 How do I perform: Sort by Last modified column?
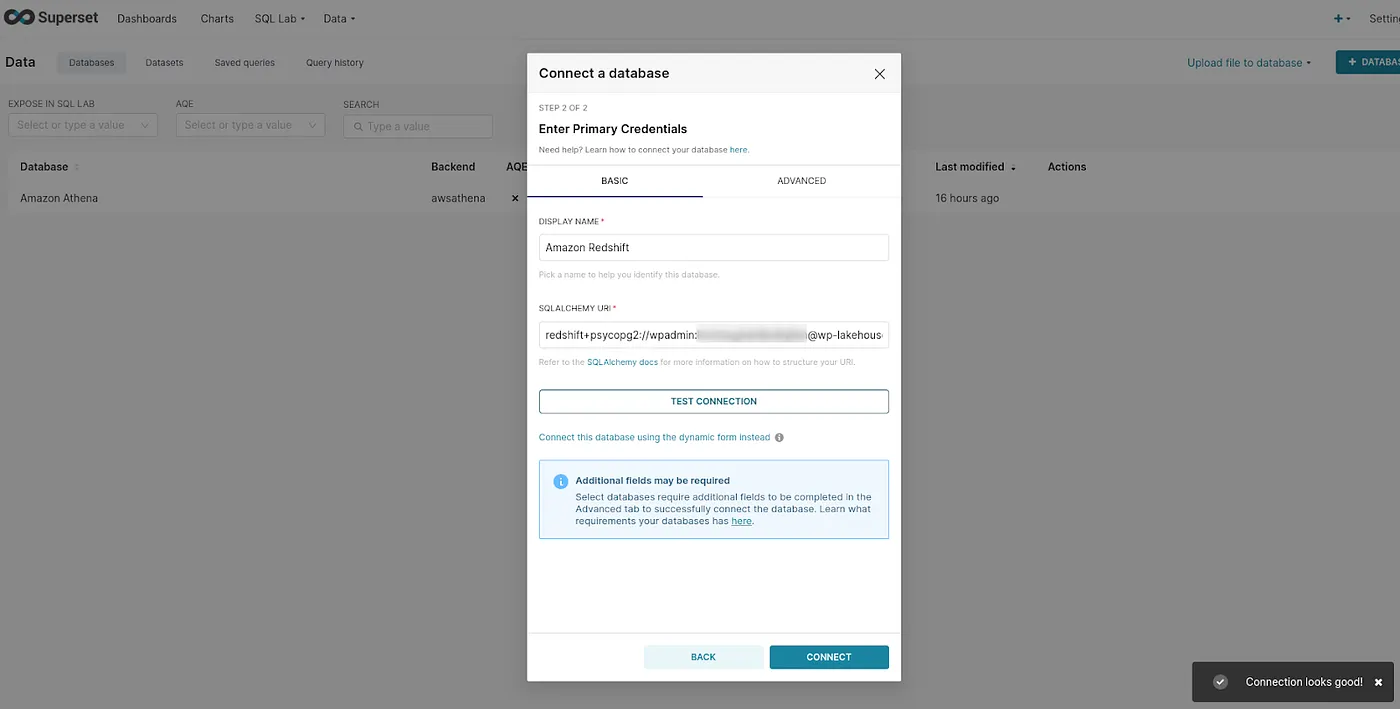[975, 167]
